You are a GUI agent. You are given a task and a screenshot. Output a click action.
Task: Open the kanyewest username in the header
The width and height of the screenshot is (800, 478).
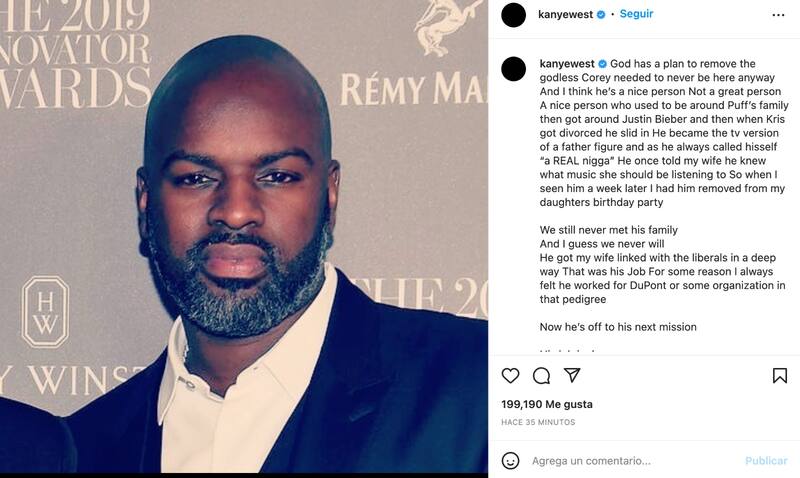point(565,15)
